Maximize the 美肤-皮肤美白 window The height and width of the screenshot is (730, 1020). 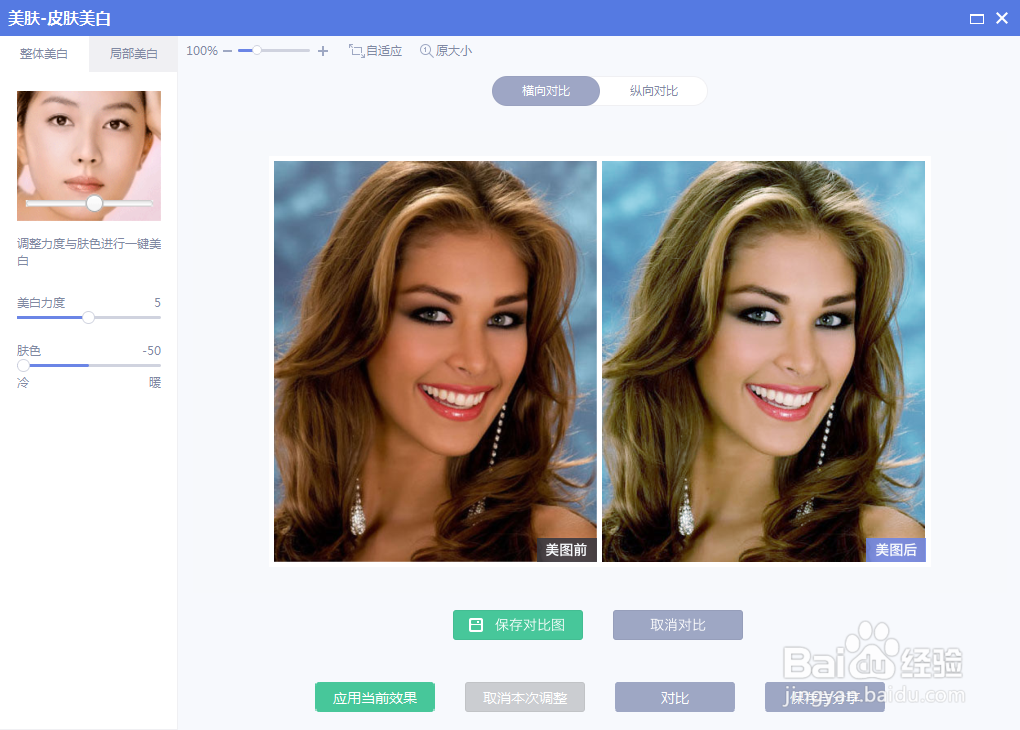pyautogui.click(x=976, y=19)
